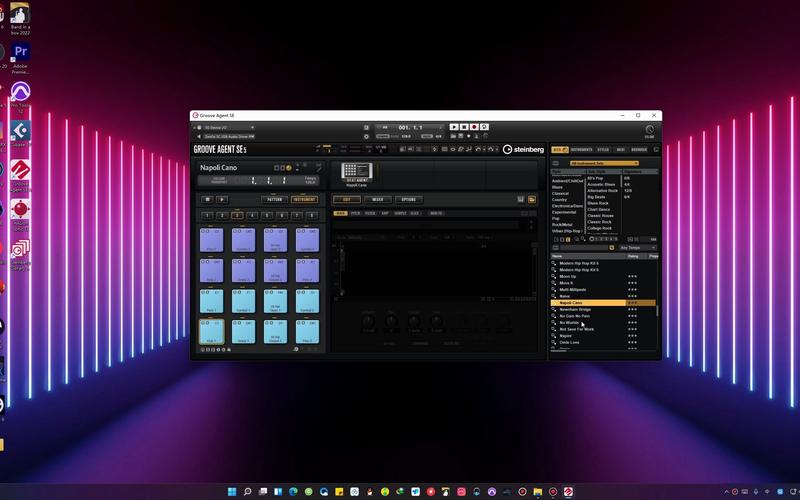Screen dimensions: 800x500
Task: Select the Alternative Rock sub style
Action: (x=602, y=190)
